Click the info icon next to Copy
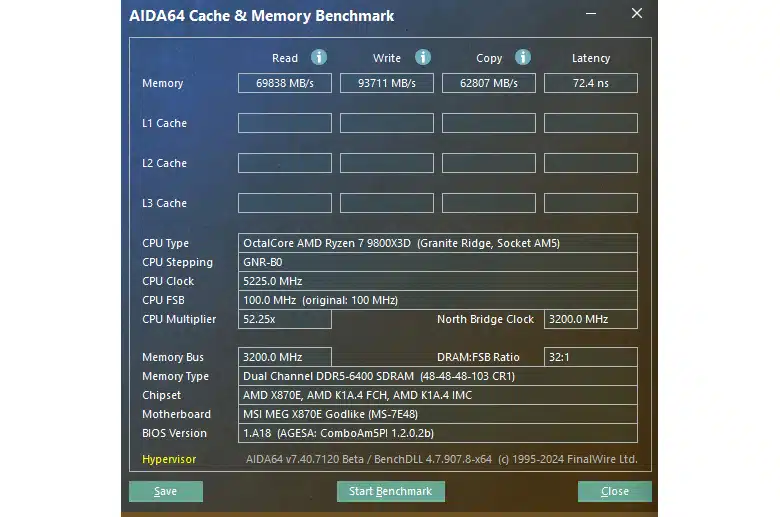Viewport: 780px width, 517px height. (522, 57)
